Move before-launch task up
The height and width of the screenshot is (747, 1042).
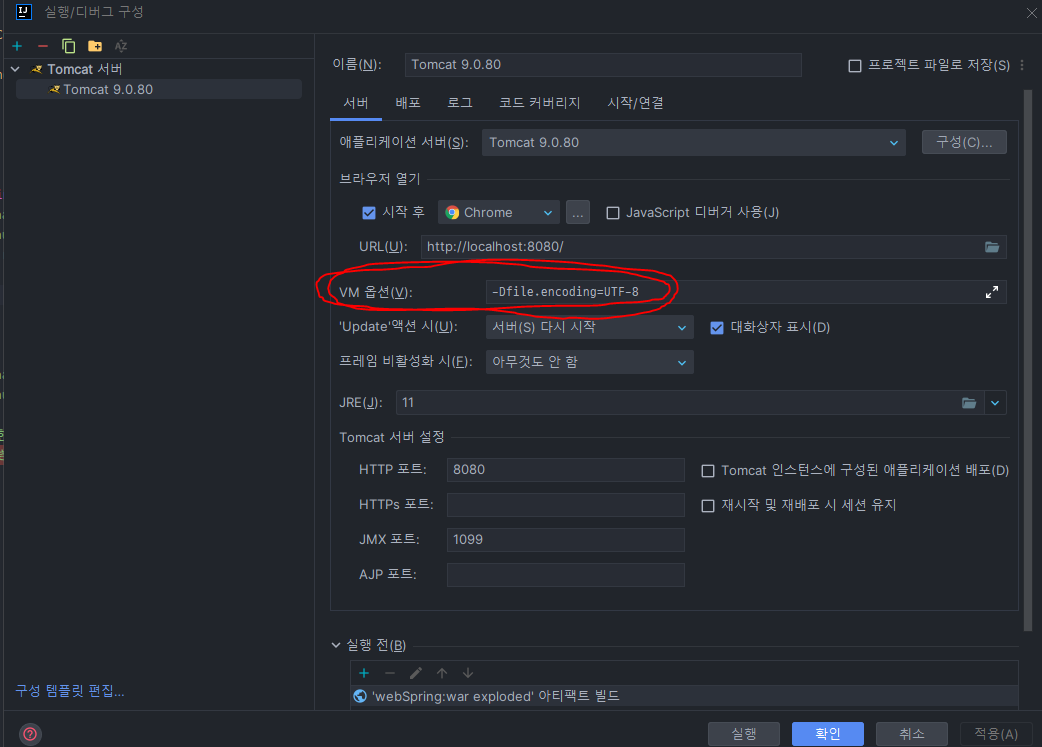click(442, 673)
